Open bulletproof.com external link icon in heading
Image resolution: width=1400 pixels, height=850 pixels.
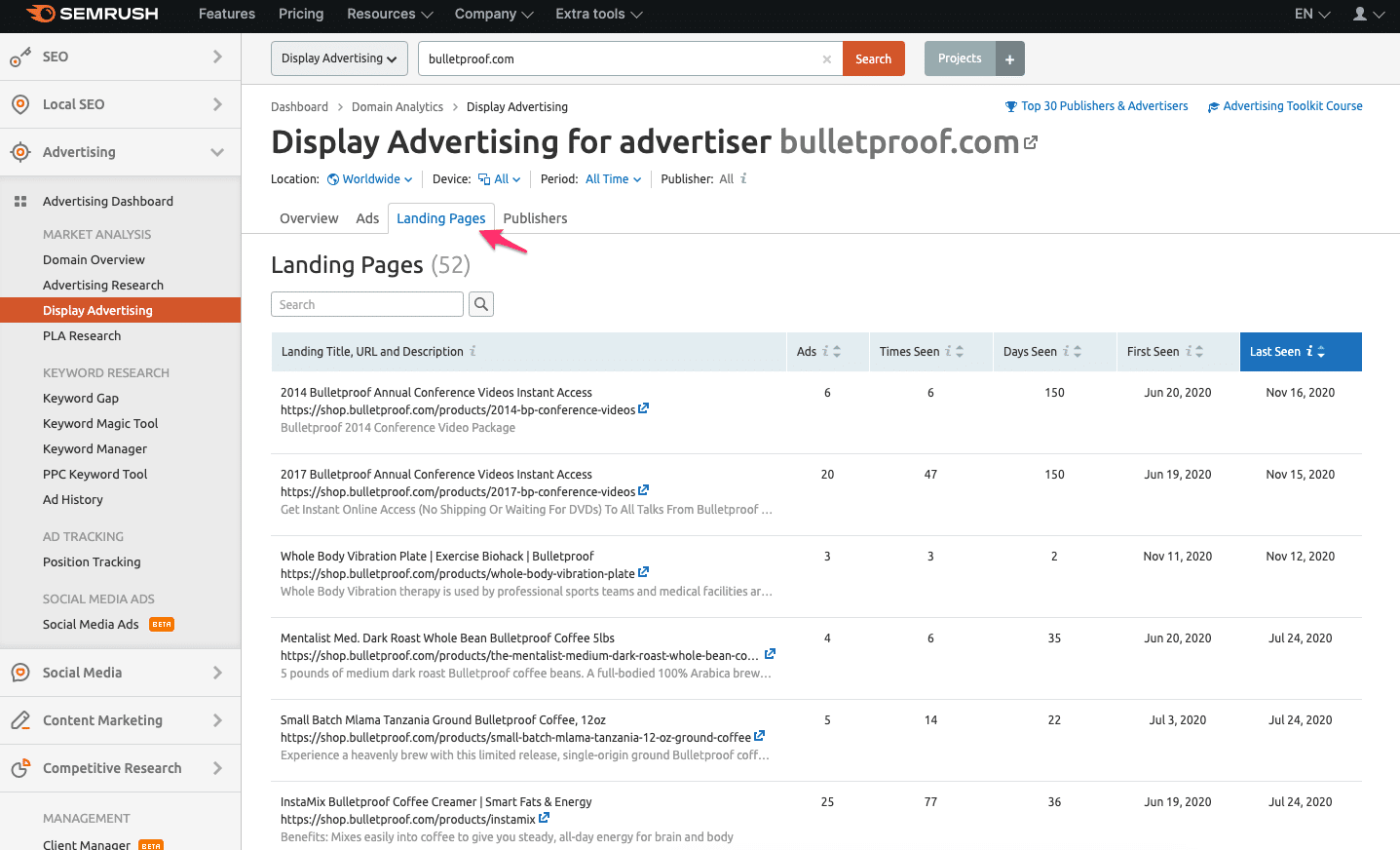tap(1031, 142)
